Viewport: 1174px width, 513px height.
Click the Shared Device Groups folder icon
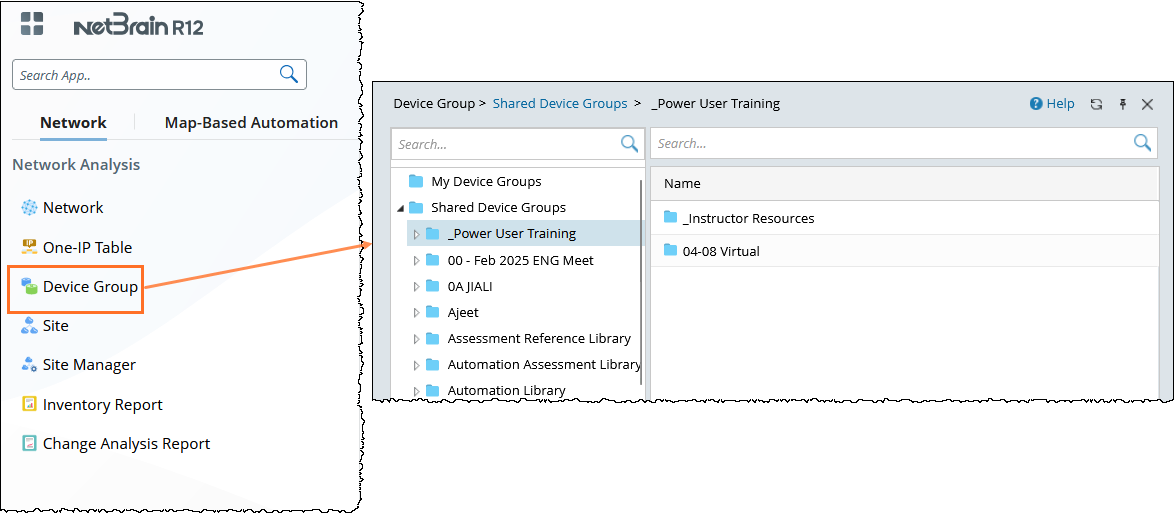coord(416,207)
